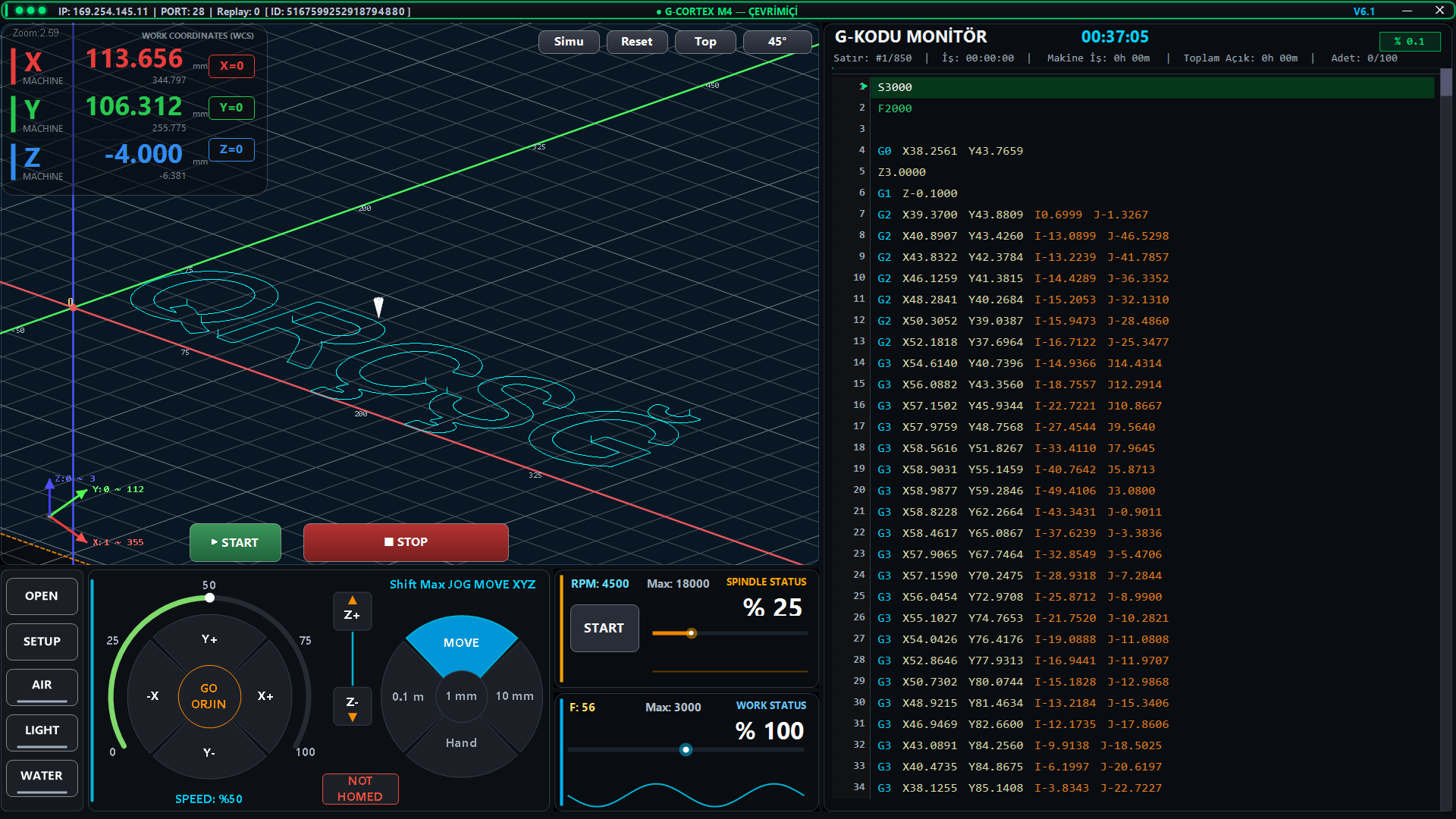This screenshot has height=819, width=1456.
Task: Switch to Top view
Action: (705, 42)
